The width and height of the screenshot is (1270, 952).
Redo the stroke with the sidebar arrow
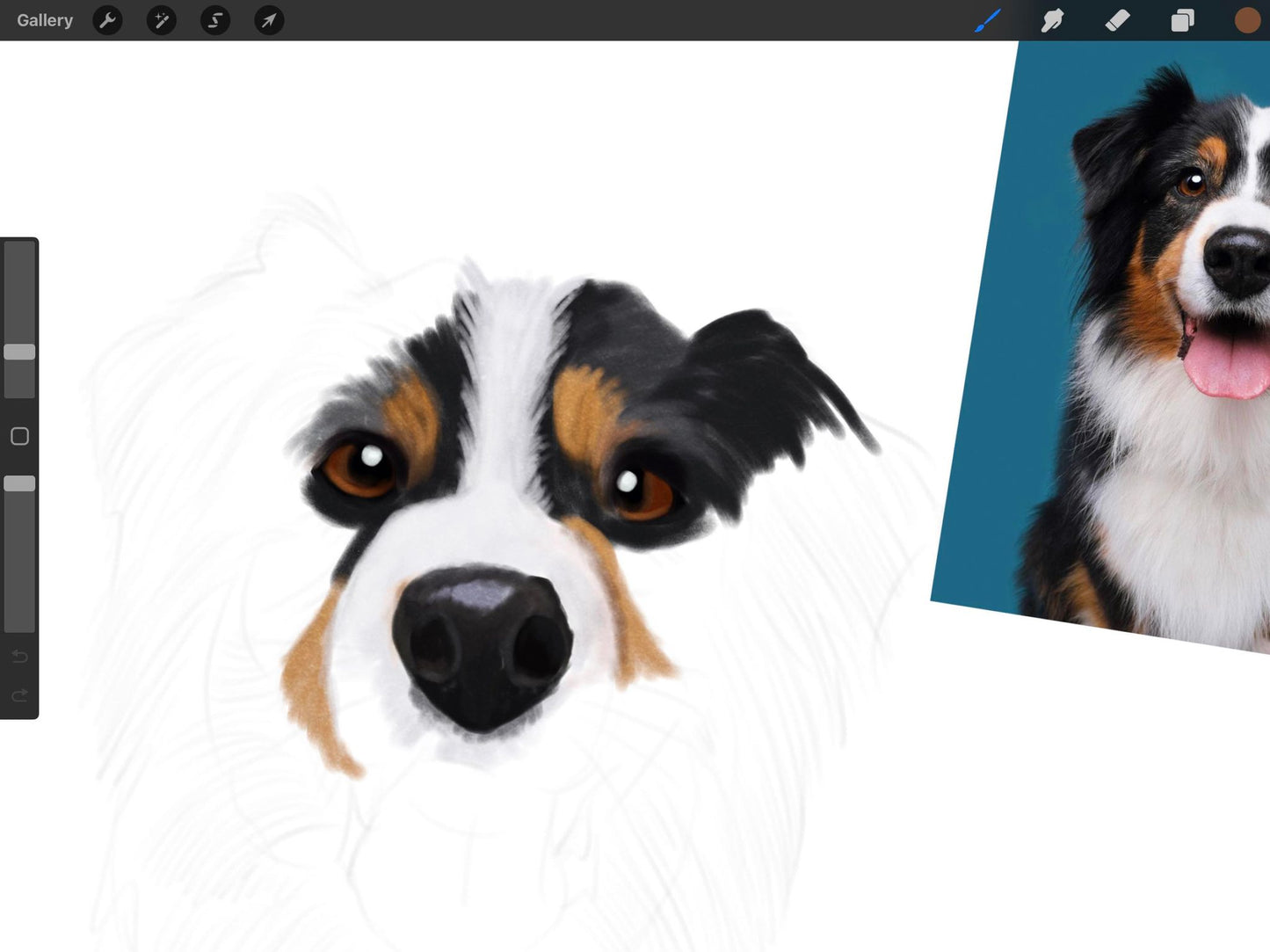tap(19, 696)
